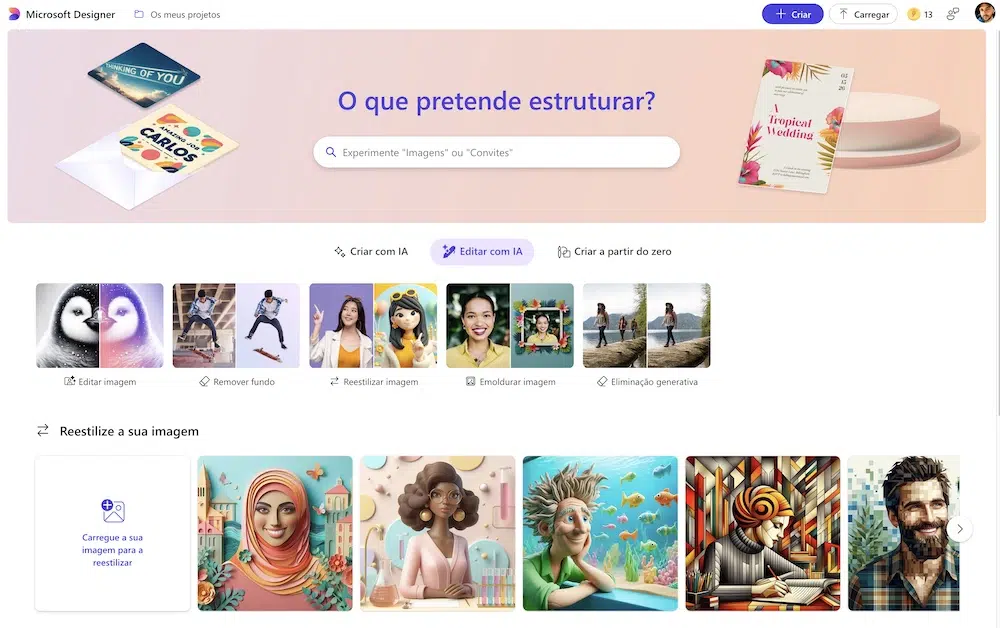The image size is (1000, 628).
Task: Select the Editar com IA tab
Action: point(482,251)
